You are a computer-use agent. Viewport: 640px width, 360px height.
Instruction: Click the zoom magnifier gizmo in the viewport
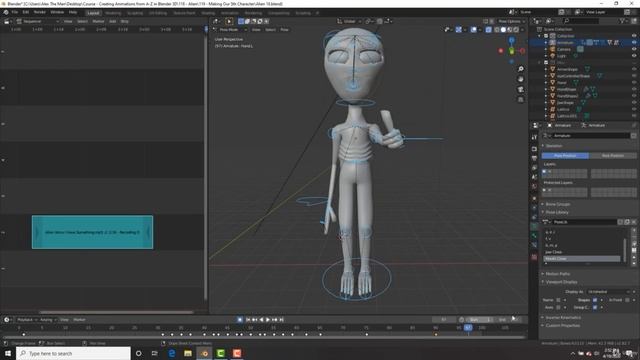click(520, 69)
